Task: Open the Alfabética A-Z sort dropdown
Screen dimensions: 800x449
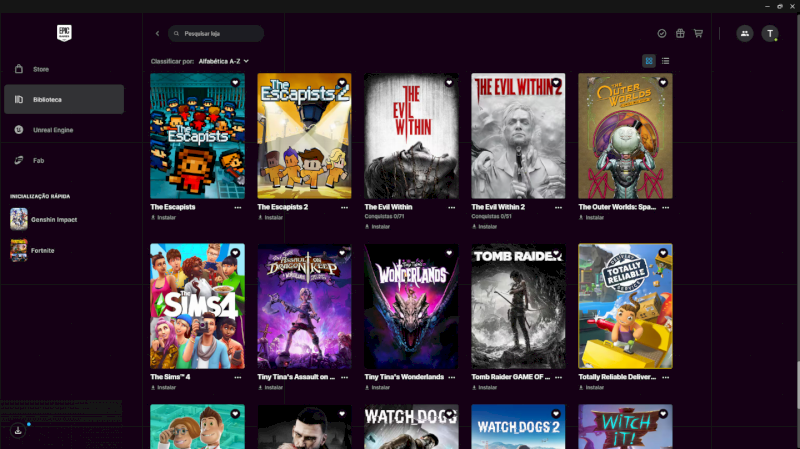Action: tap(224, 61)
